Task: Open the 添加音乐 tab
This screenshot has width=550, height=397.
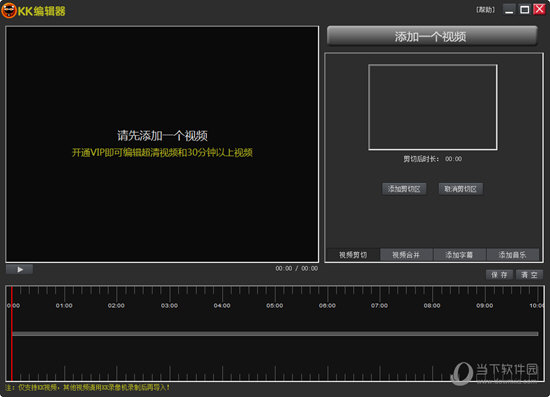Action: (x=512, y=255)
